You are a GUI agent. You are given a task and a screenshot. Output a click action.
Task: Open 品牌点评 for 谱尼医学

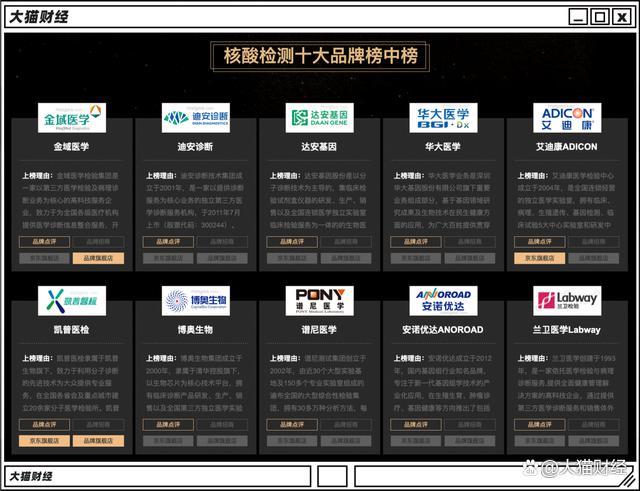[292, 424]
